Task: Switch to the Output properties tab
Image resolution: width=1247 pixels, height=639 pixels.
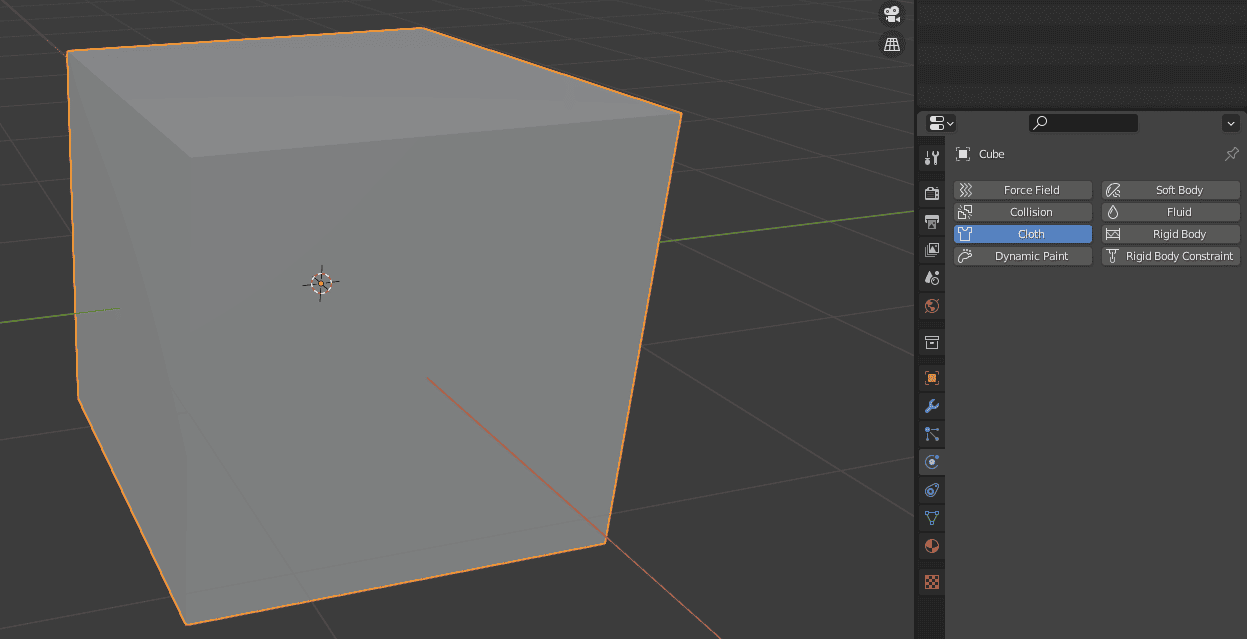Action: 931,220
